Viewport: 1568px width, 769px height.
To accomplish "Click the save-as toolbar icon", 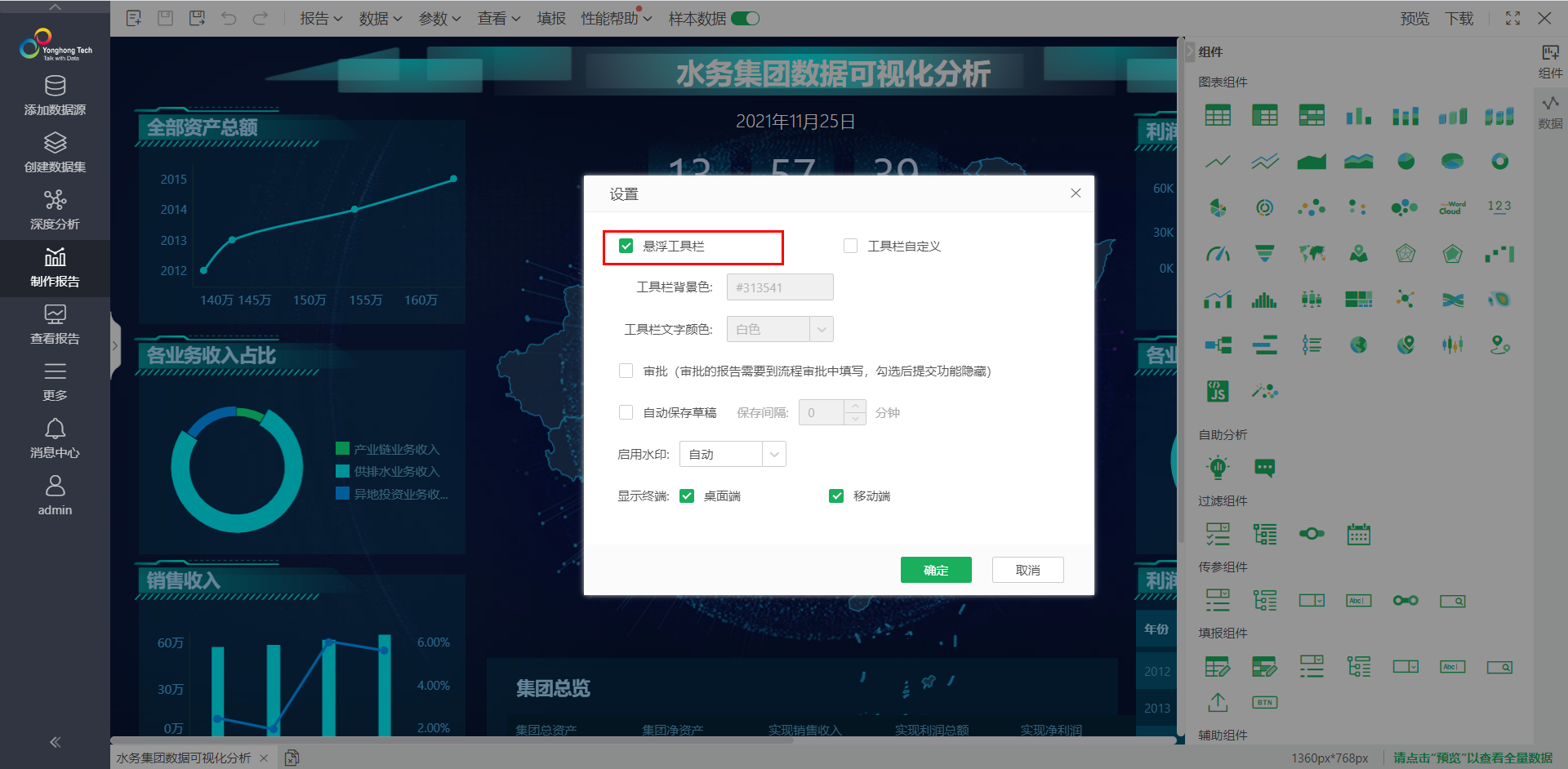I will click(x=197, y=18).
